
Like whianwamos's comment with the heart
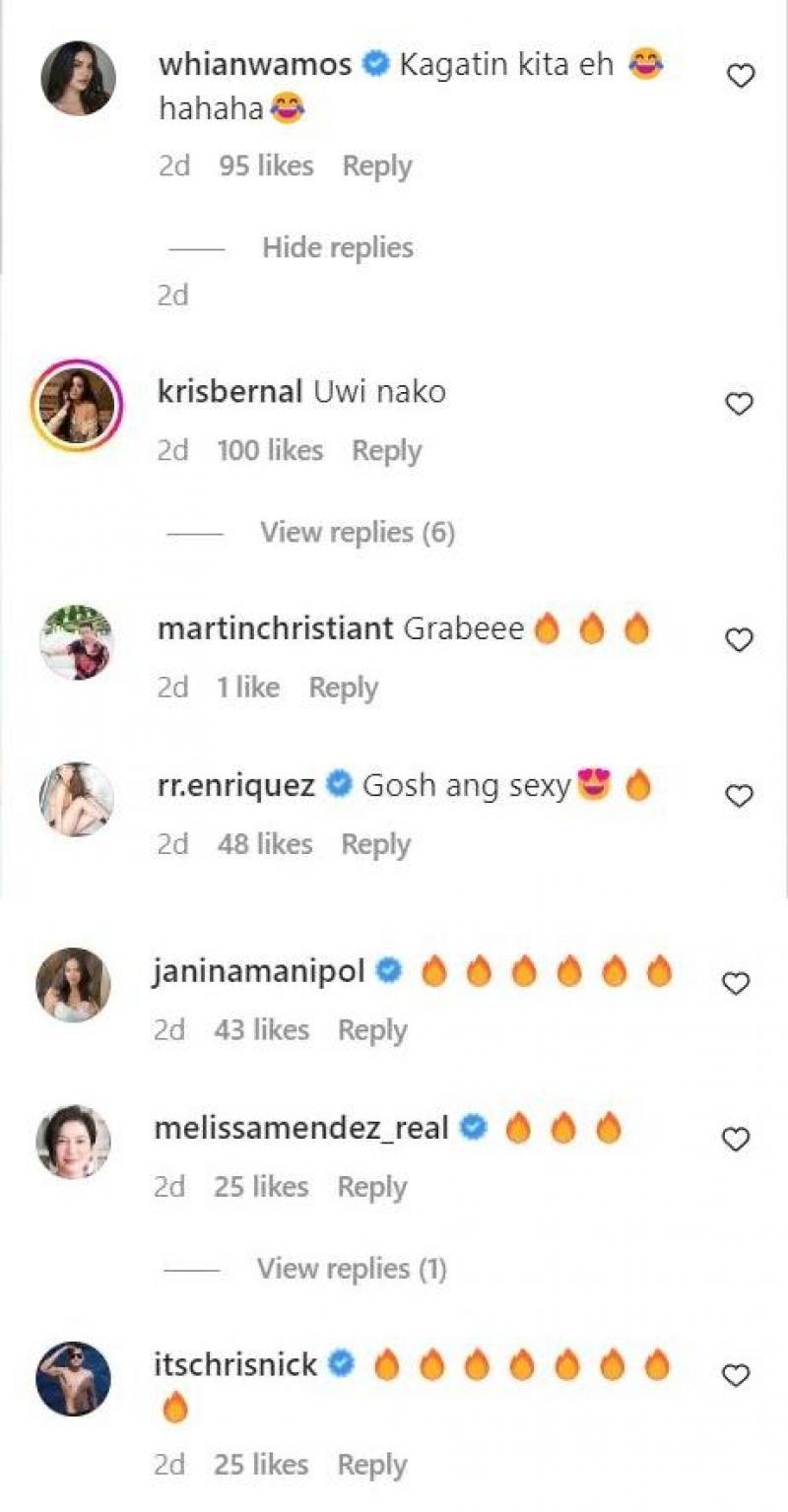[x=739, y=76]
